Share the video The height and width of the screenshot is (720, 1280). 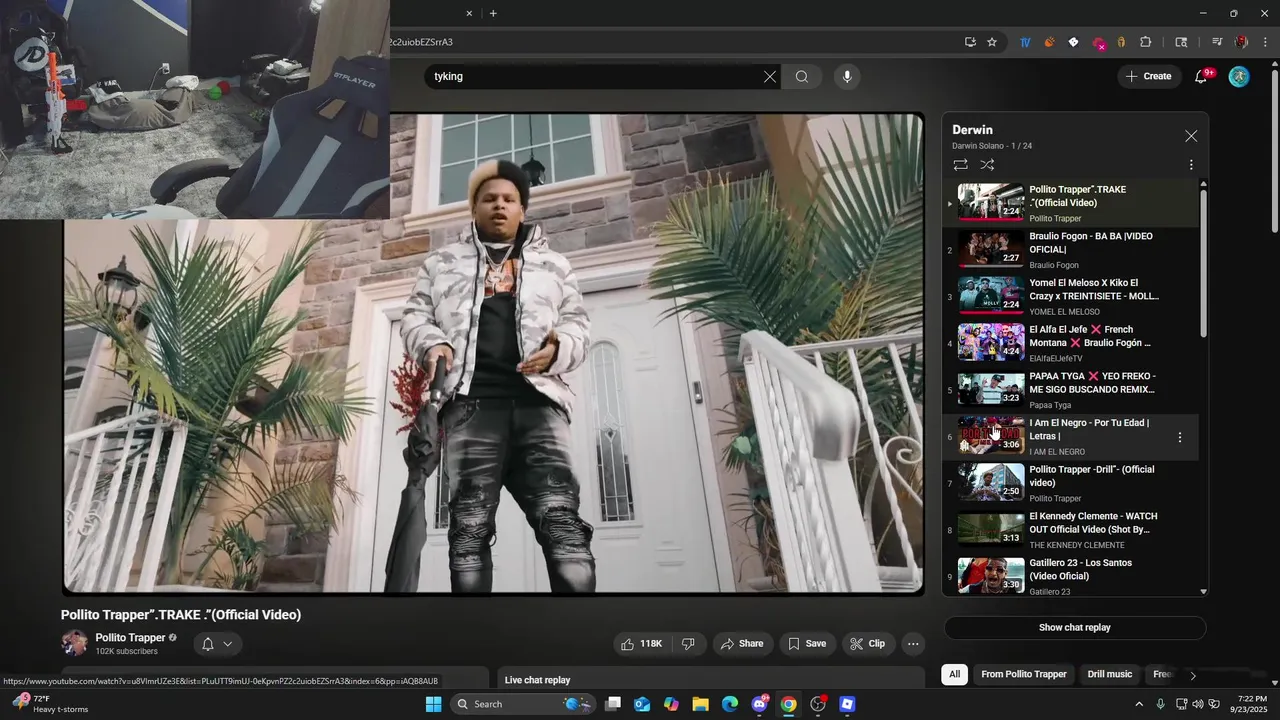(x=742, y=644)
